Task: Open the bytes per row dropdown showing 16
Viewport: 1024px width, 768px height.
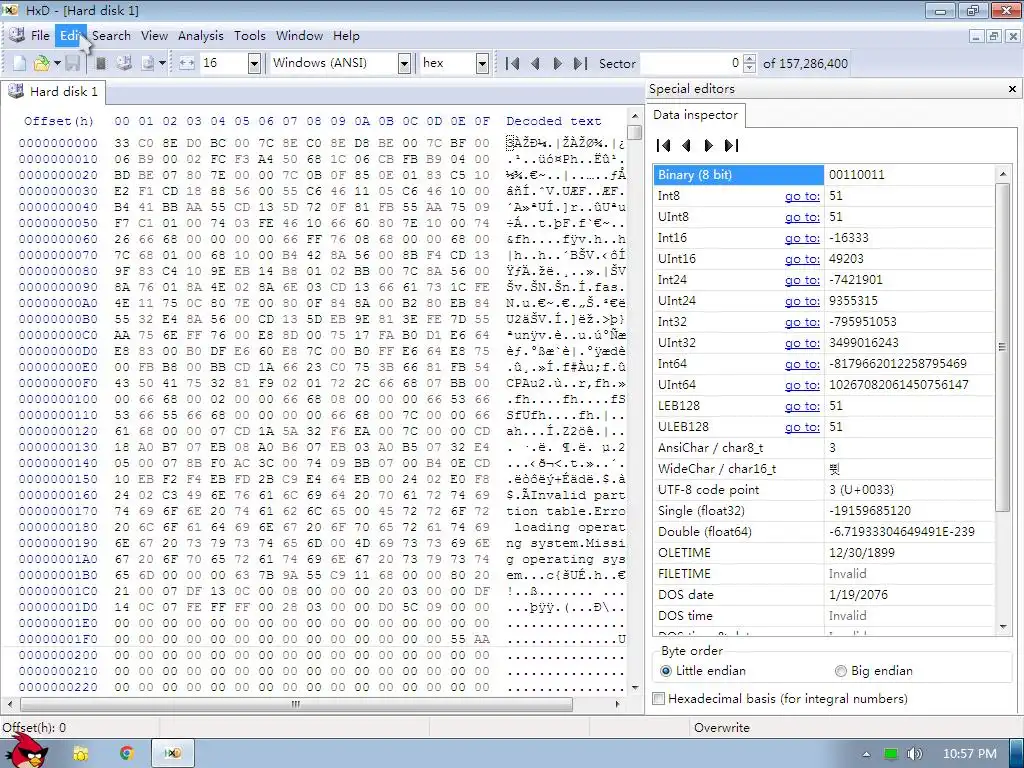Action: pyautogui.click(x=254, y=63)
